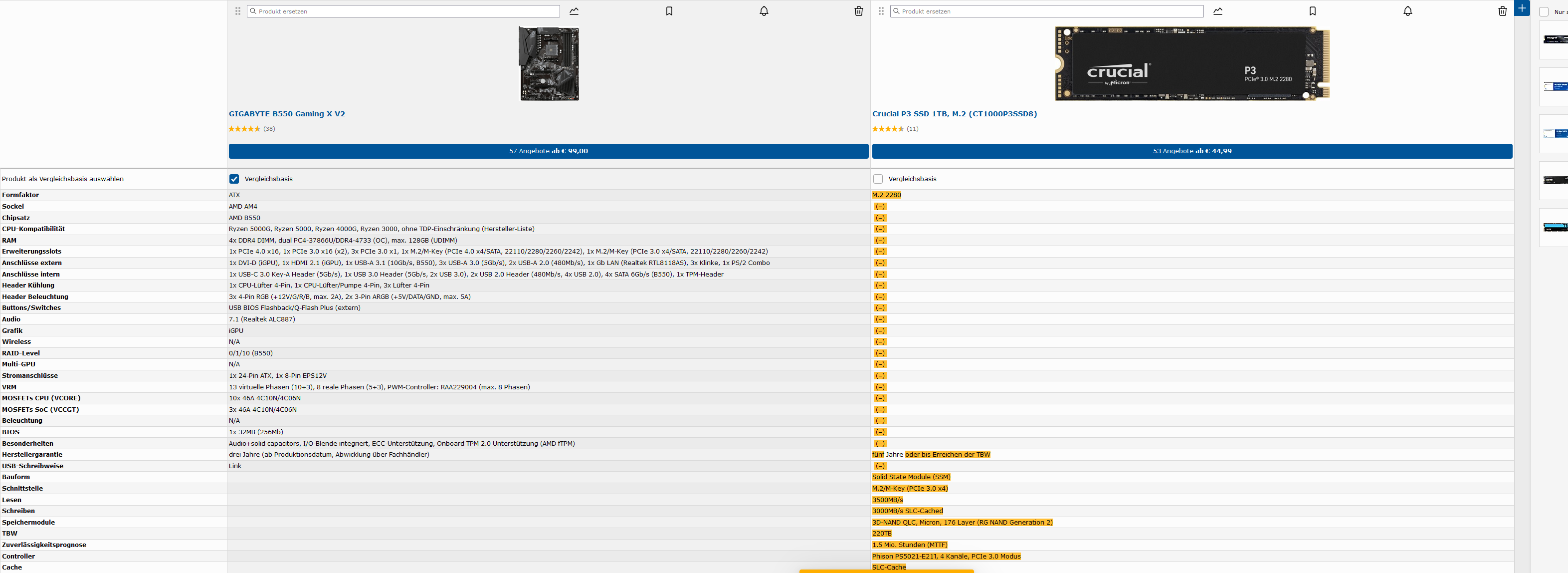Viewport: 1568px width, 573px height.
Task: Open price history chart for GIGABYTE B550
Action: pos(574,11)
